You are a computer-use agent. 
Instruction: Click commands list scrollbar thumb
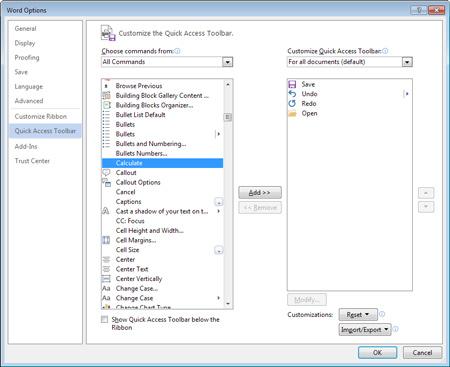228,117
